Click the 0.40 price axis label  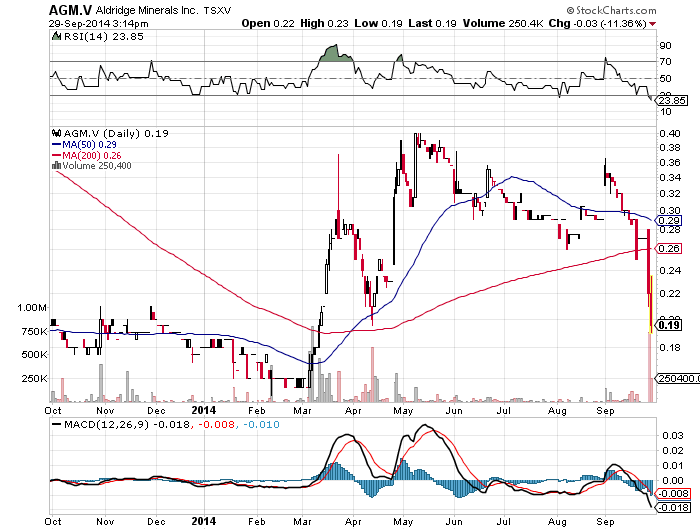pyautogui.click(x=670, y=133)
